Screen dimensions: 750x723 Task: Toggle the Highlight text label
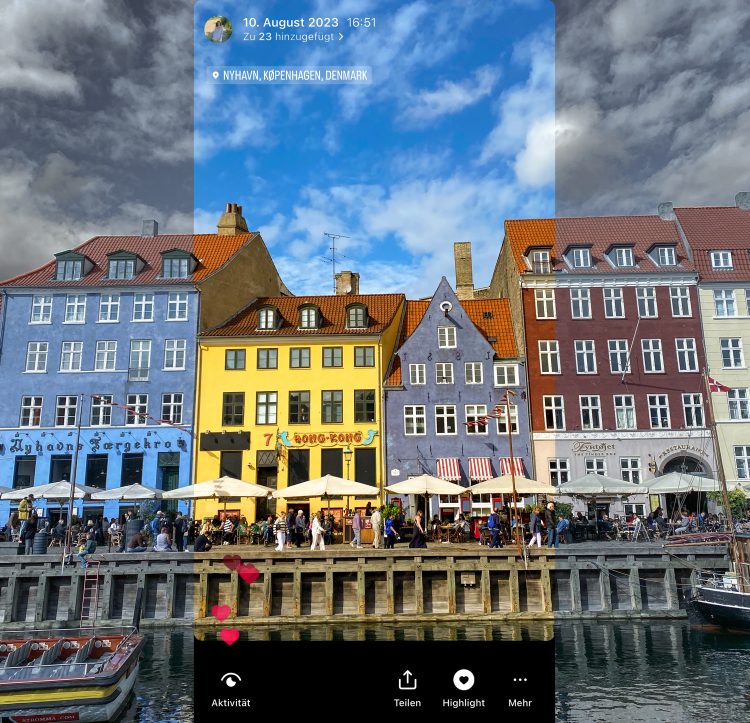pos(463,703)
